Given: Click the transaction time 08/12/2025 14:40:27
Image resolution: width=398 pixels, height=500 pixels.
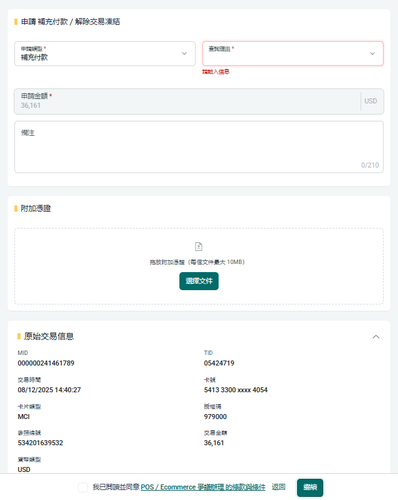Looking at the screenshot, I should pos(49,390).
